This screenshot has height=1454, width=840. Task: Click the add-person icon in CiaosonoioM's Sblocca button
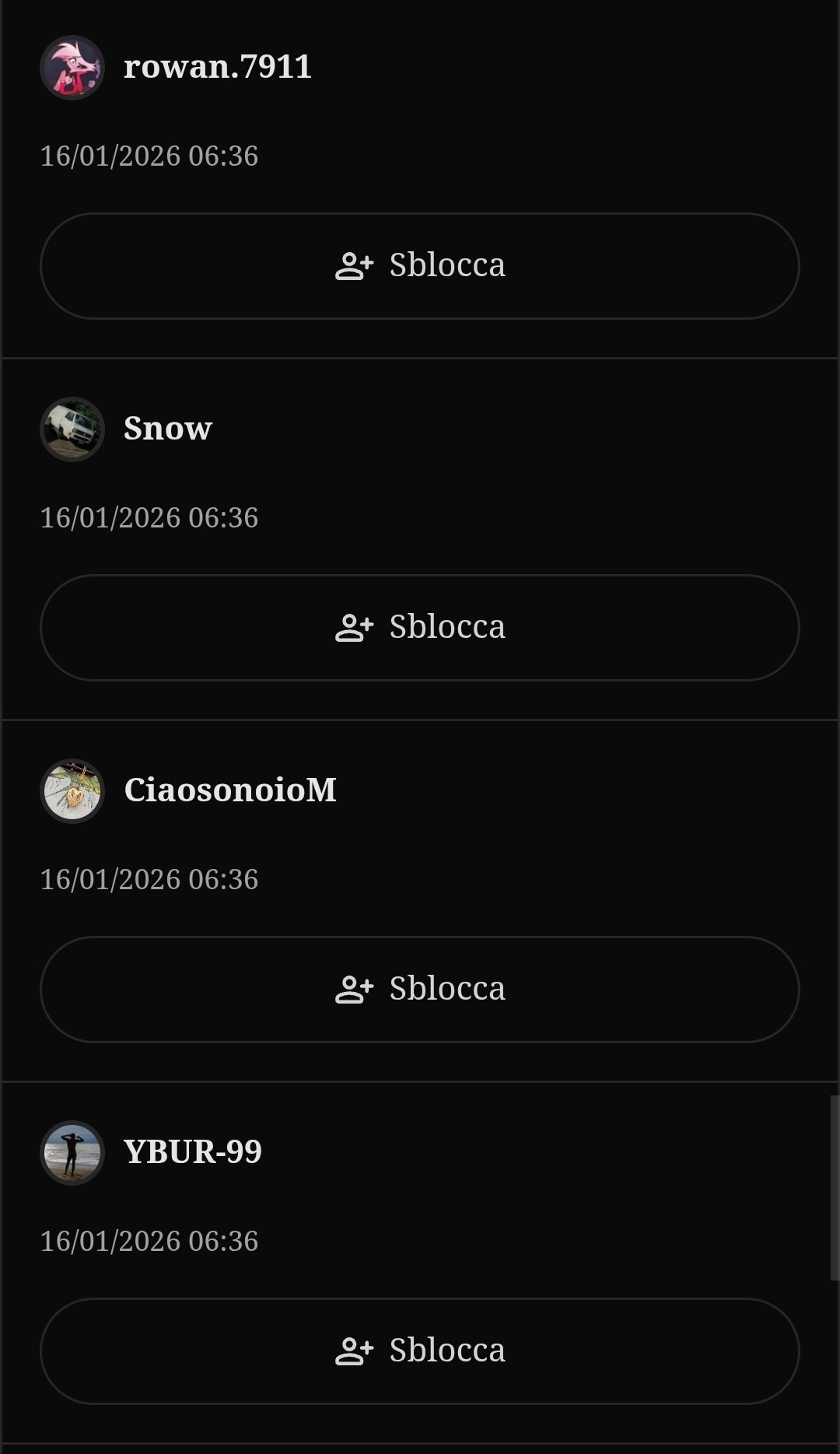354,989
